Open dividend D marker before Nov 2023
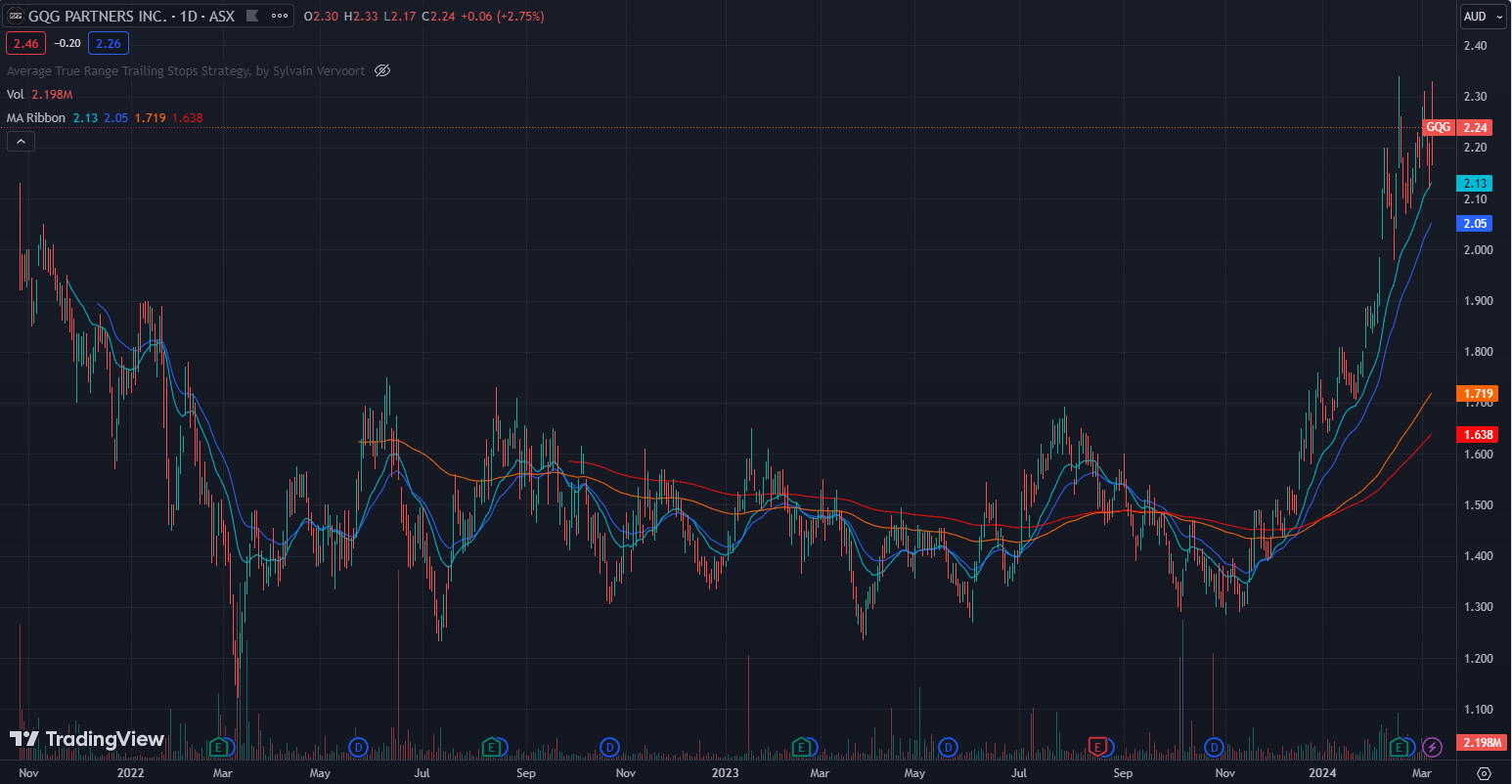This screenshot has width=1512, height=784. point(1215,748)
